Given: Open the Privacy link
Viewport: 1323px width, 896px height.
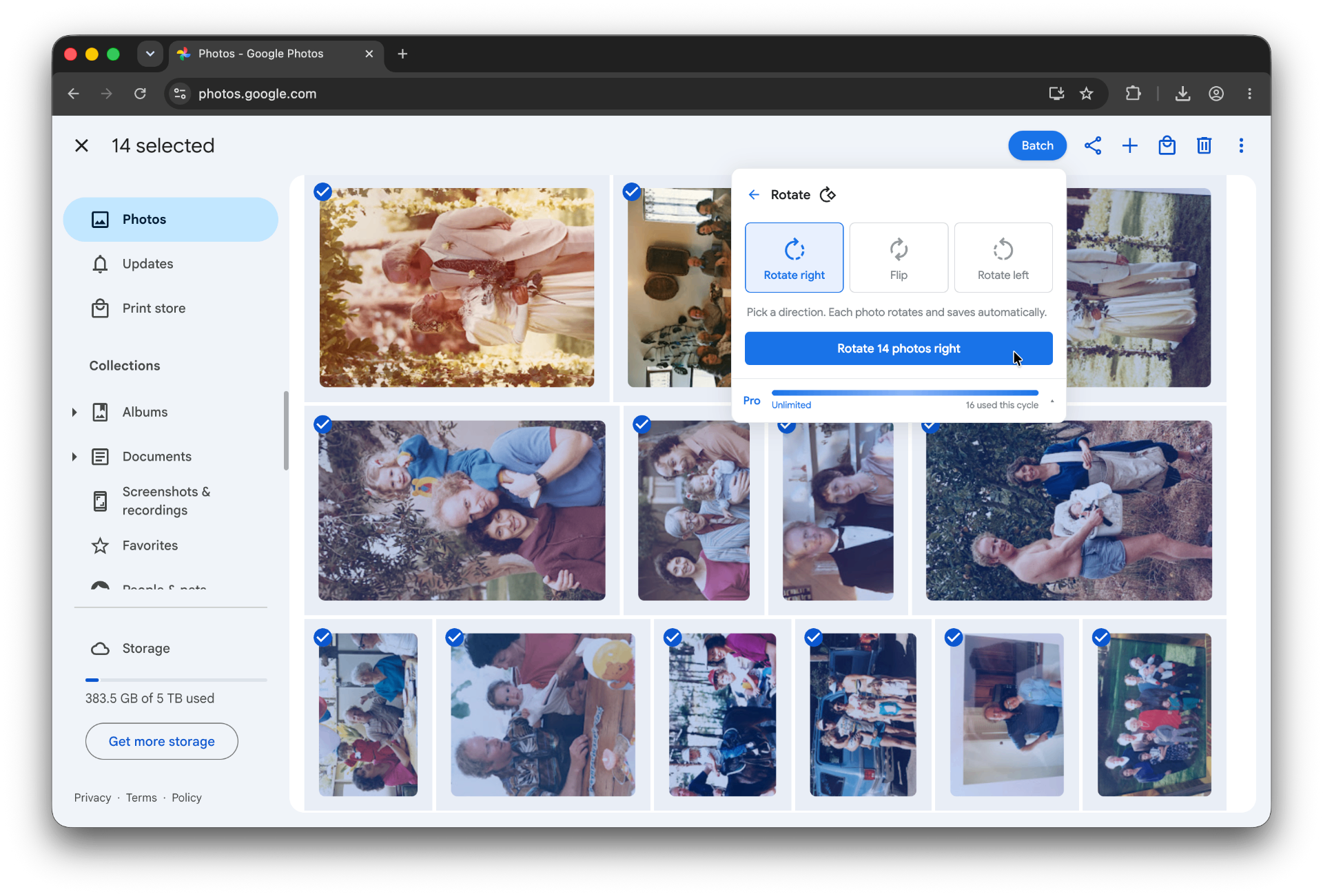Looking at the screenshot, I should coord(92,798).
